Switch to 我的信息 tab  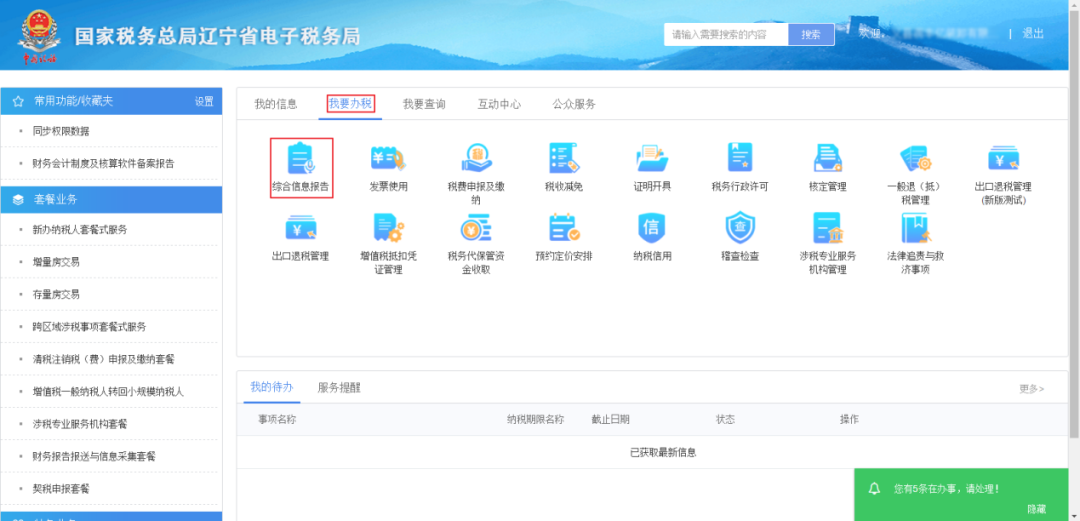276,104
